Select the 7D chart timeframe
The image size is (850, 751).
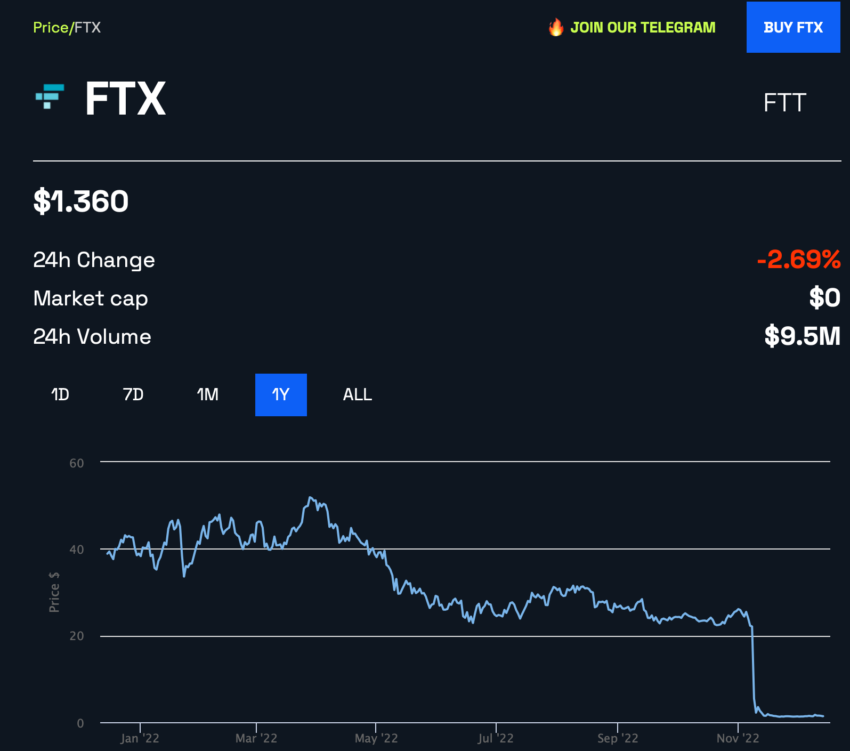coord(133,394)
